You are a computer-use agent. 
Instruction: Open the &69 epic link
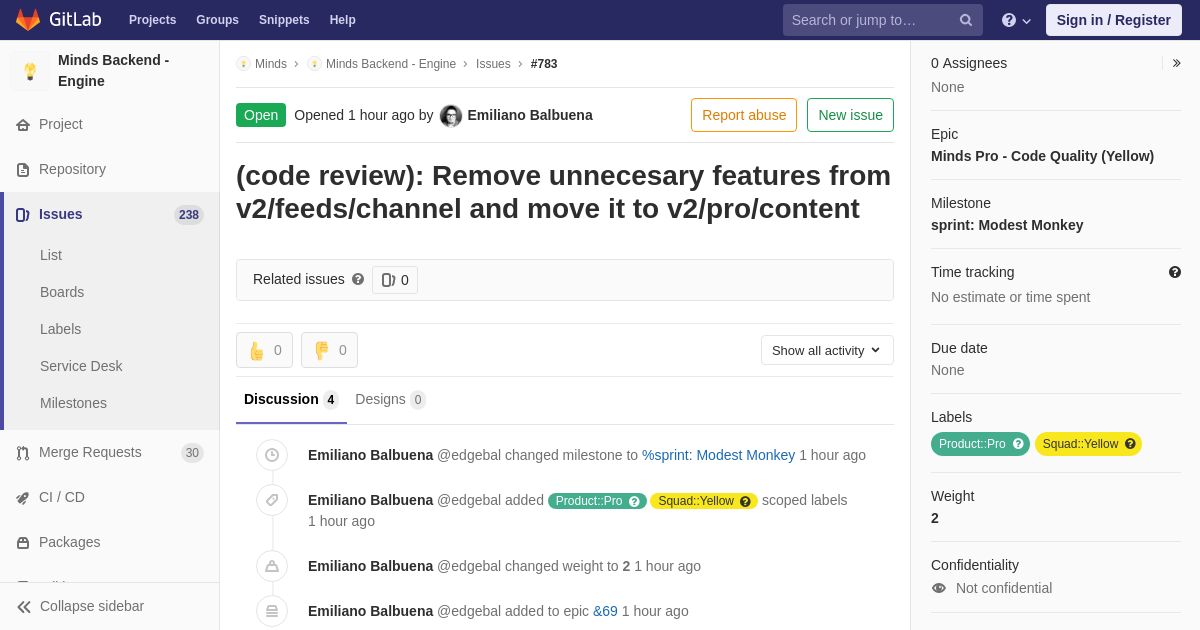point(605,611)
